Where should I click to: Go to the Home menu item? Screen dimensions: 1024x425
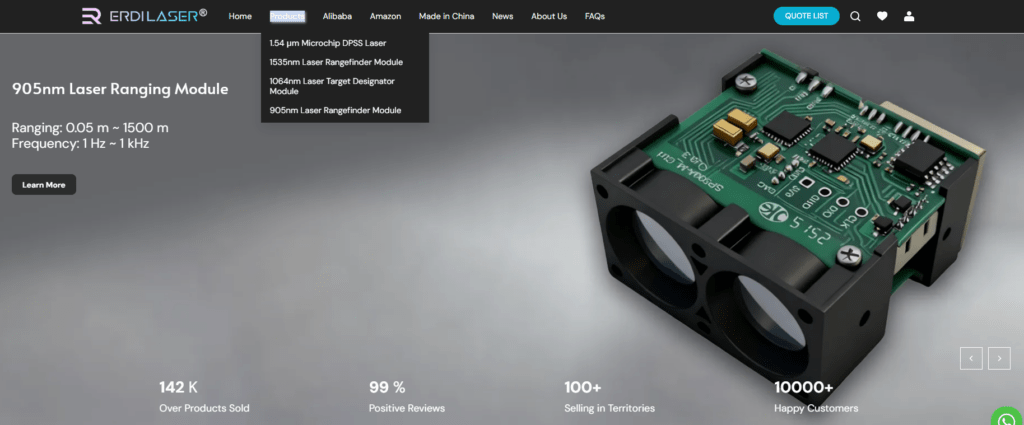[240, 16]
